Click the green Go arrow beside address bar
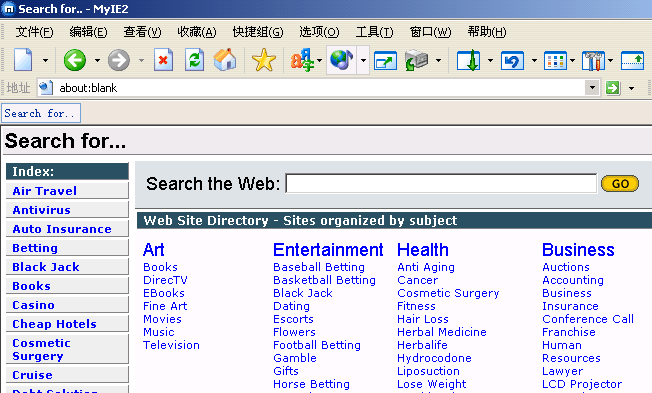The height and width of the screenshot is (393, 652). [x=613, y=88]
